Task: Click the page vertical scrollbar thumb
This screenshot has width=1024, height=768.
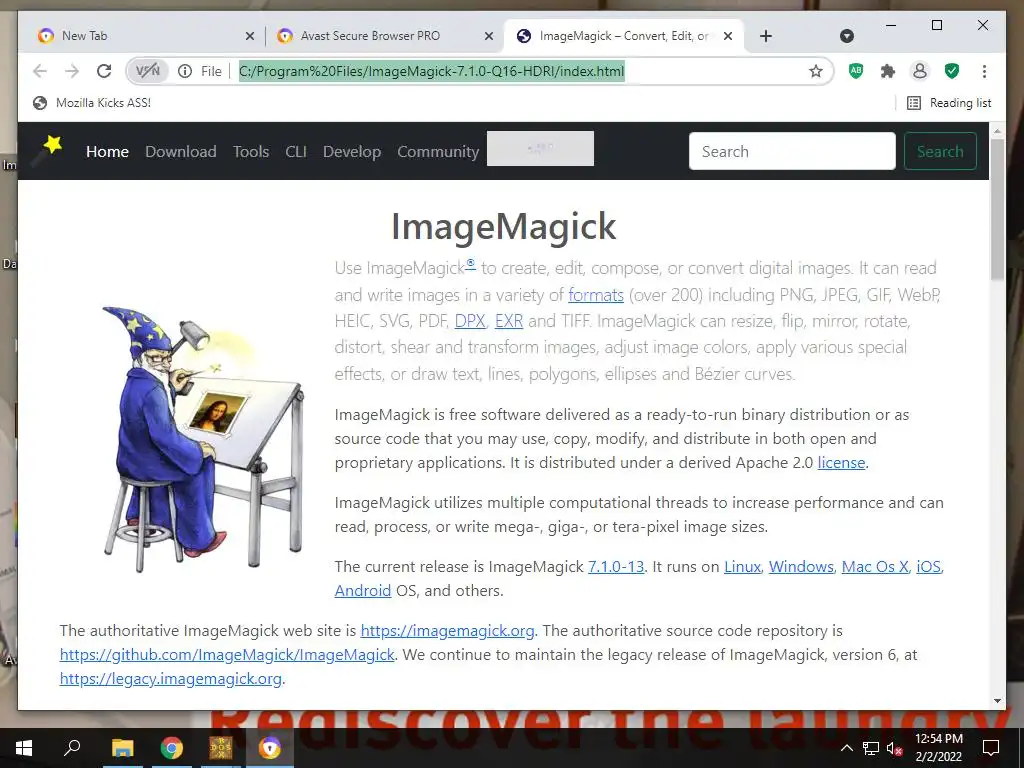Action: click(997, 209)
